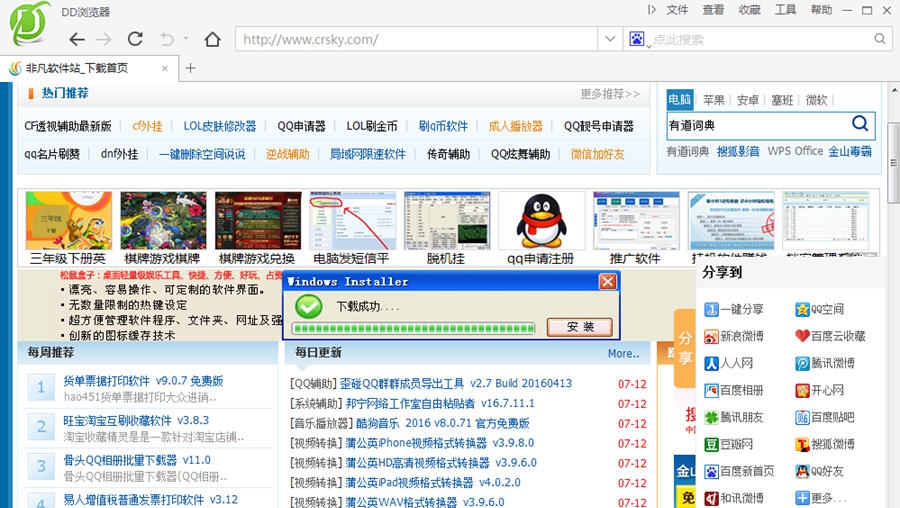Share to 腾讯微博 icon
This screenshot has width=900, height=508.
[x=802, y=363]
